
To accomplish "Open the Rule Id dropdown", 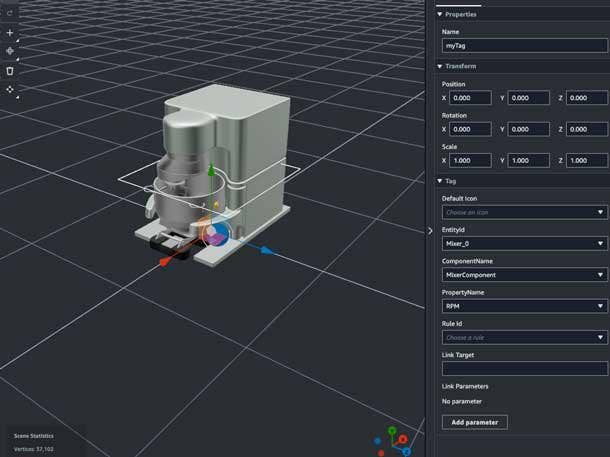I will pos(524,337).
